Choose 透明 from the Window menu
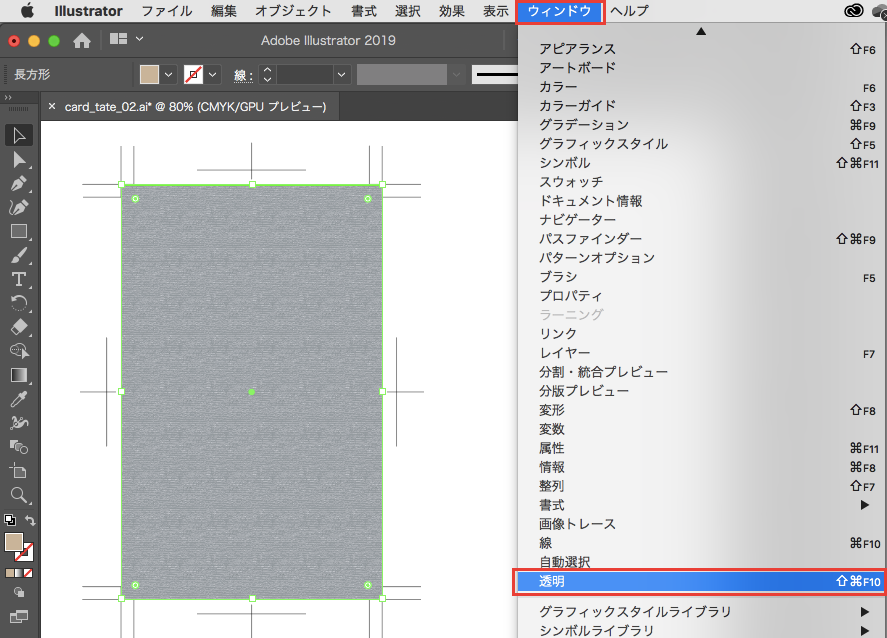Viewport: 887px width, 638px height. [700, 581]
